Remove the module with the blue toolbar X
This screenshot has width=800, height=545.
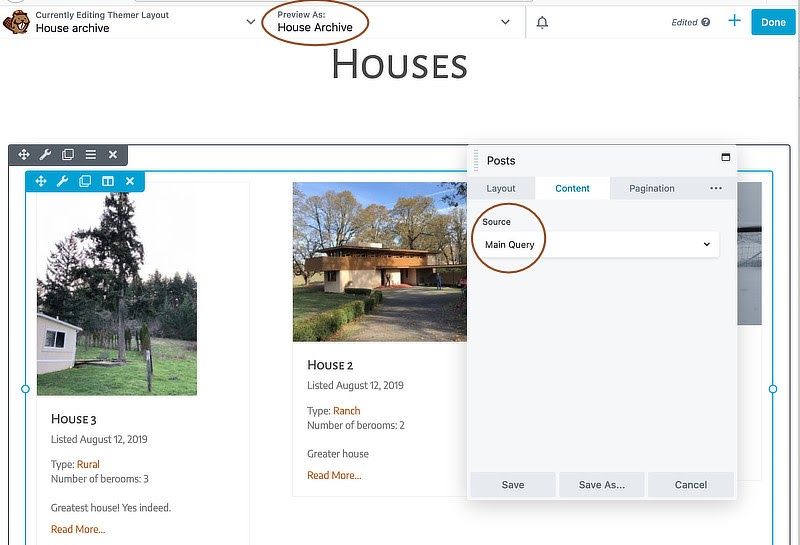click(130, 181)
